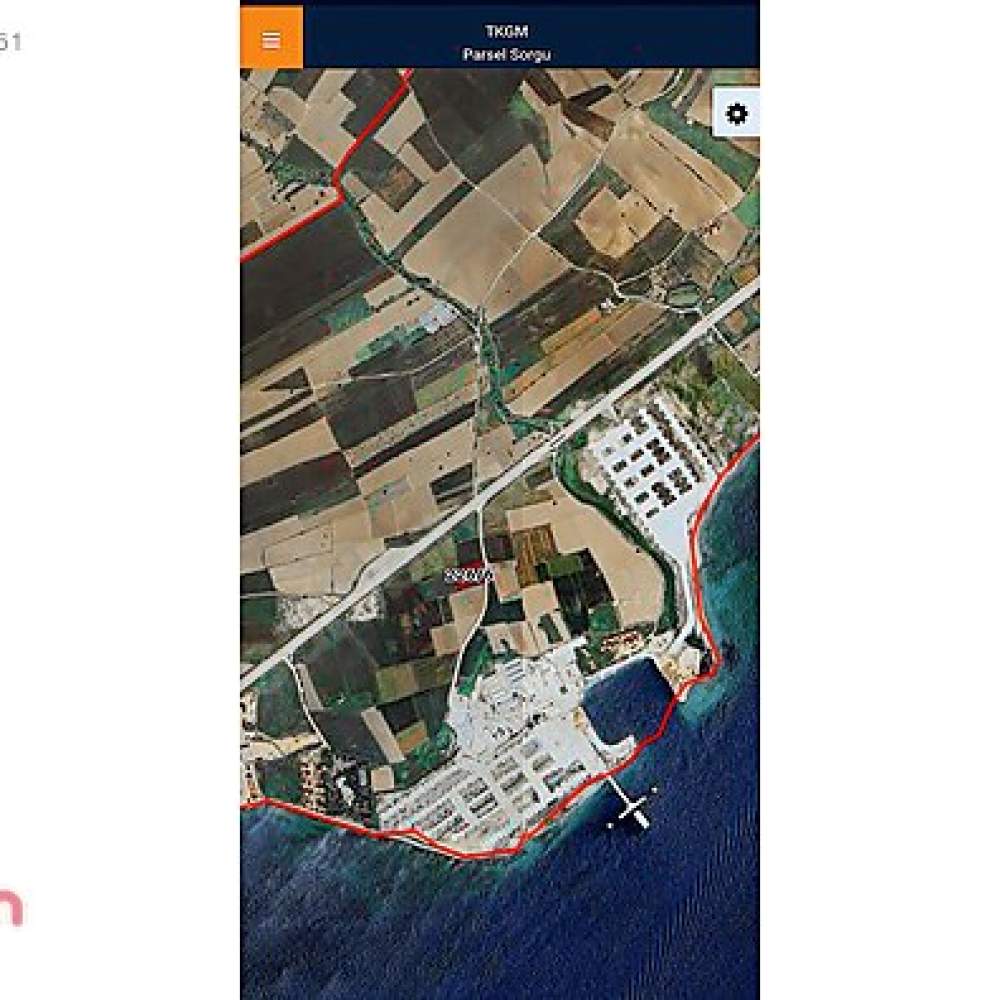This screenshot has height=1000, width=1000.
Task: Select the red highlighted parcel label
Action: coord(469,575)
